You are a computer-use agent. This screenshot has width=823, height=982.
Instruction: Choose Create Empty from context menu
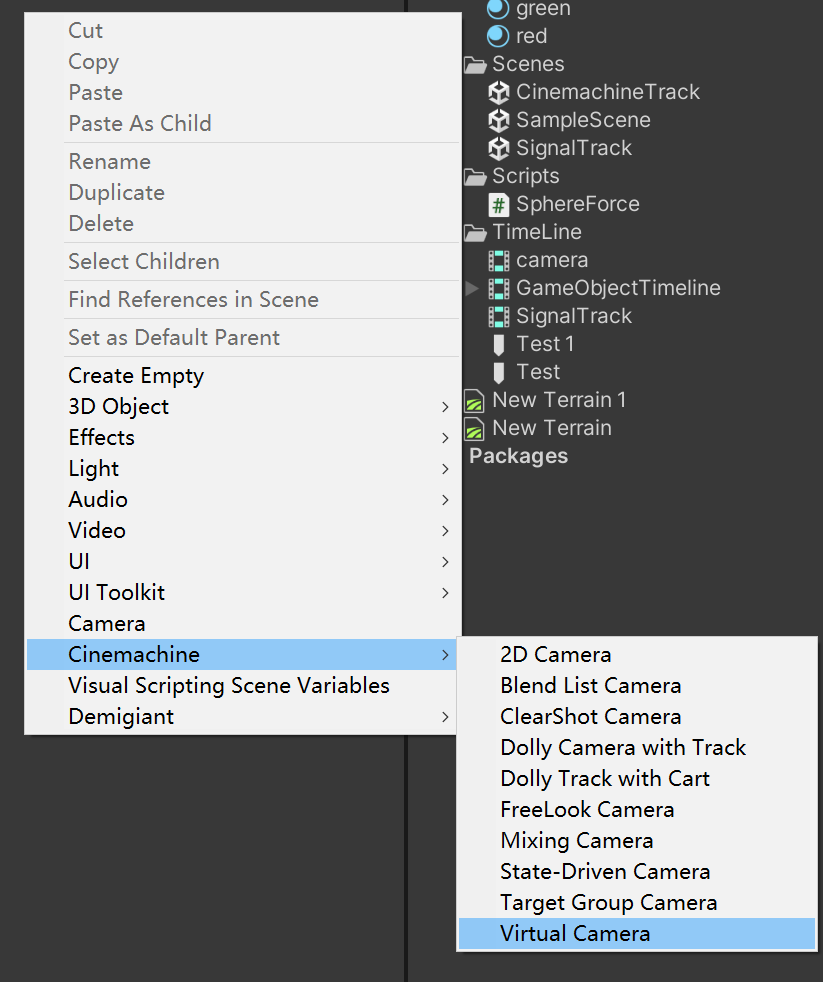pyautogui.click(x=243, y=376)
